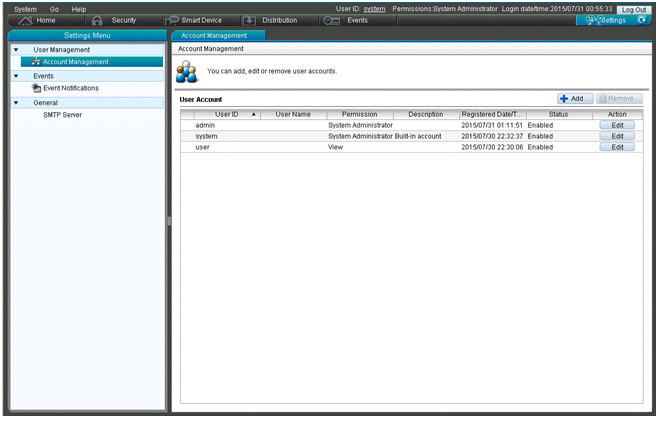The image size is (660, 421).
Task: Collapse the General settings group
Action: 16,102
